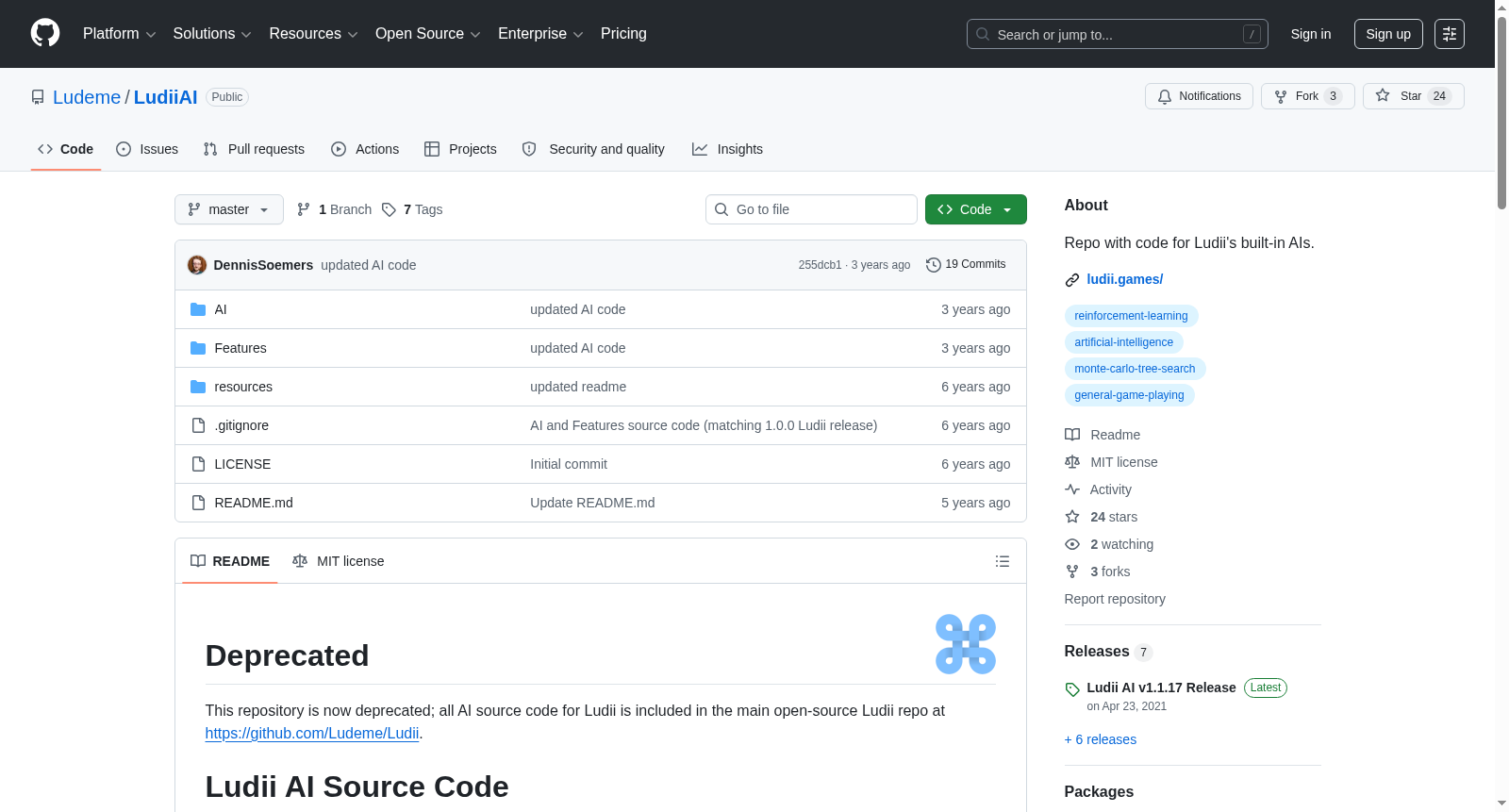Open the README outline list icon
Viewport: 1509px width, 812px height.
point(1003,561)
